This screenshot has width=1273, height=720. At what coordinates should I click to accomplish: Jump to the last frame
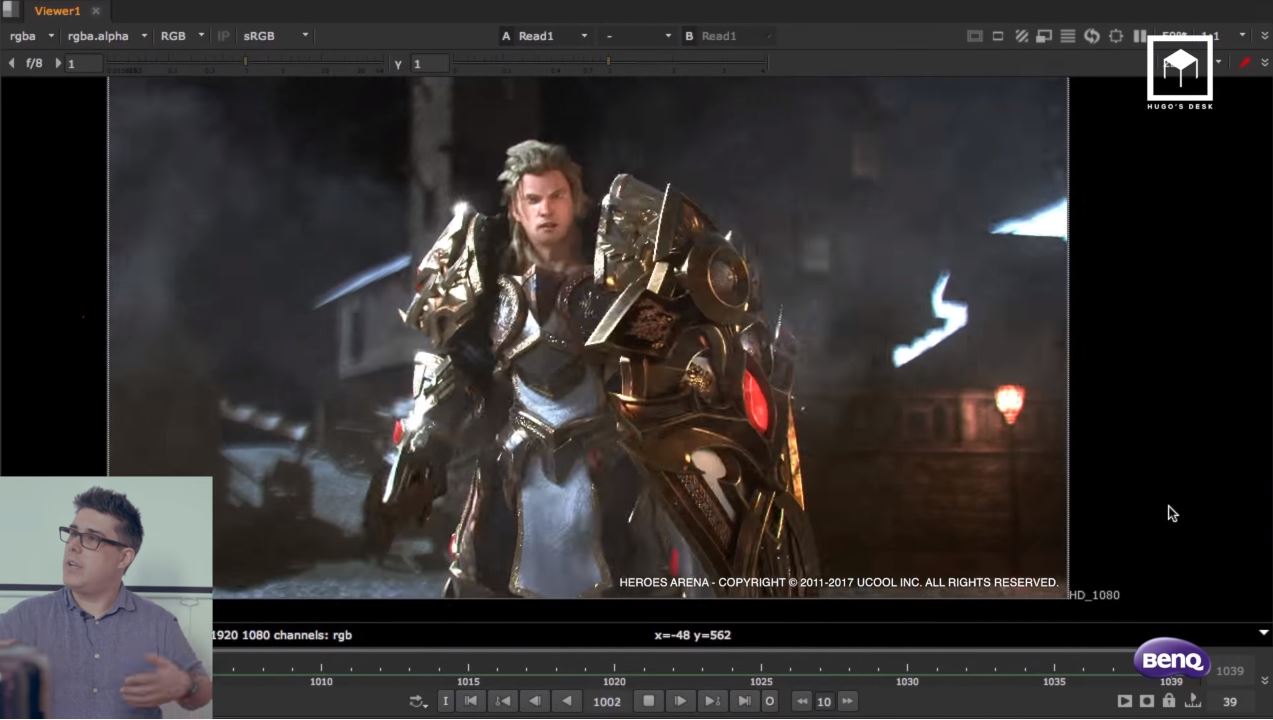(744, 701)
